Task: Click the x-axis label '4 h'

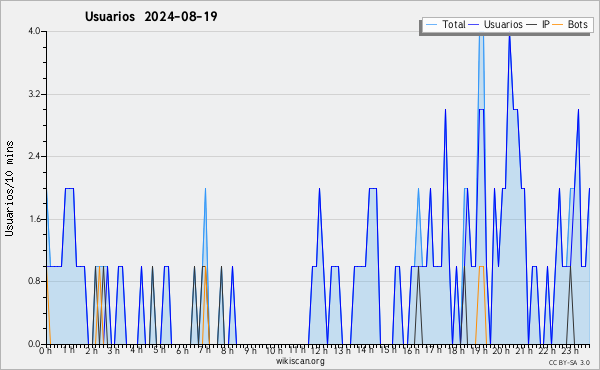Action: tap(137, 350)
